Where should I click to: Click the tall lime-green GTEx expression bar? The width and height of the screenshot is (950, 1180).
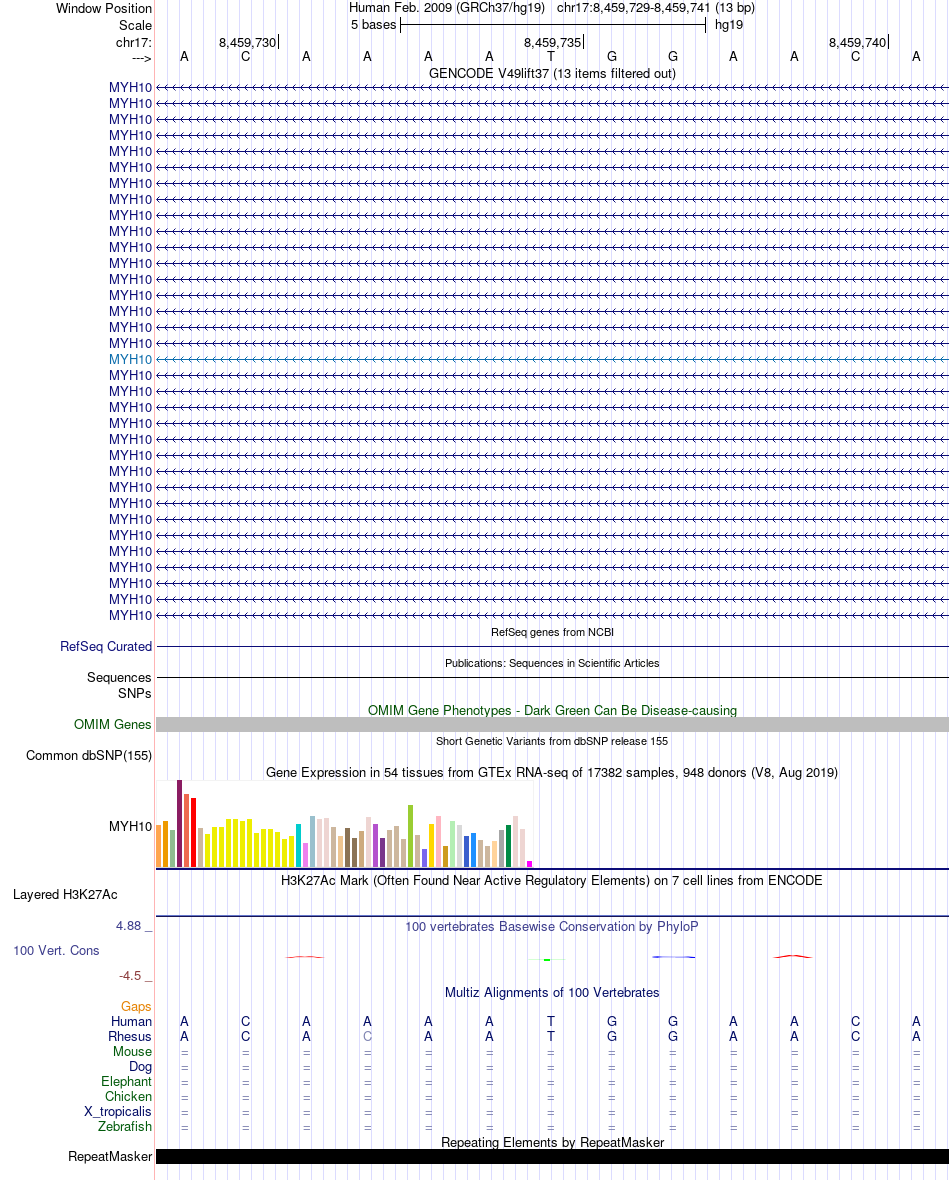(x=411, y=837)
